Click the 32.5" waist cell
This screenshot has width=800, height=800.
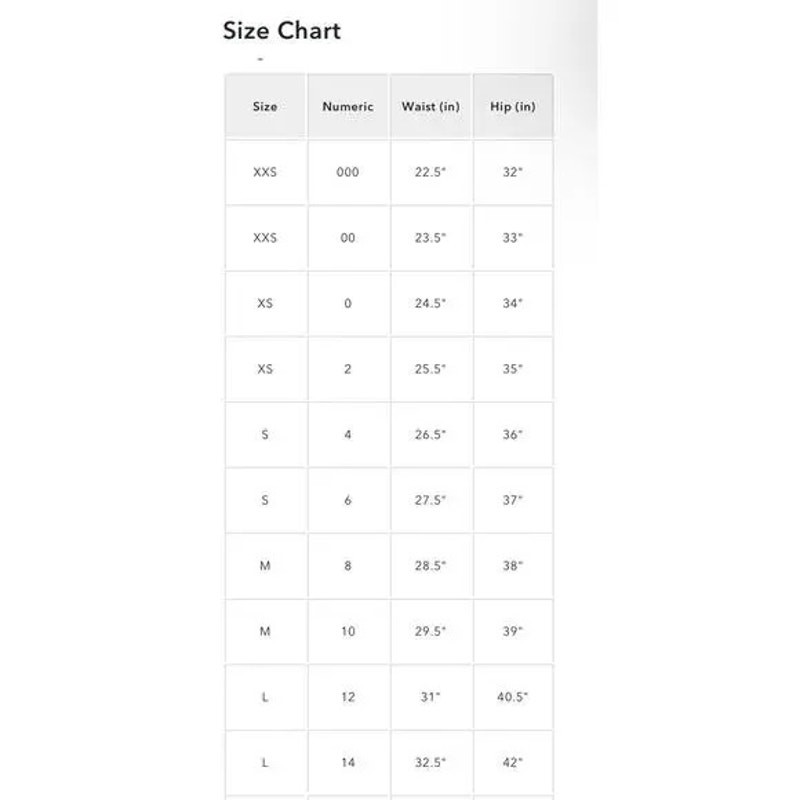(x=431, y=763)
